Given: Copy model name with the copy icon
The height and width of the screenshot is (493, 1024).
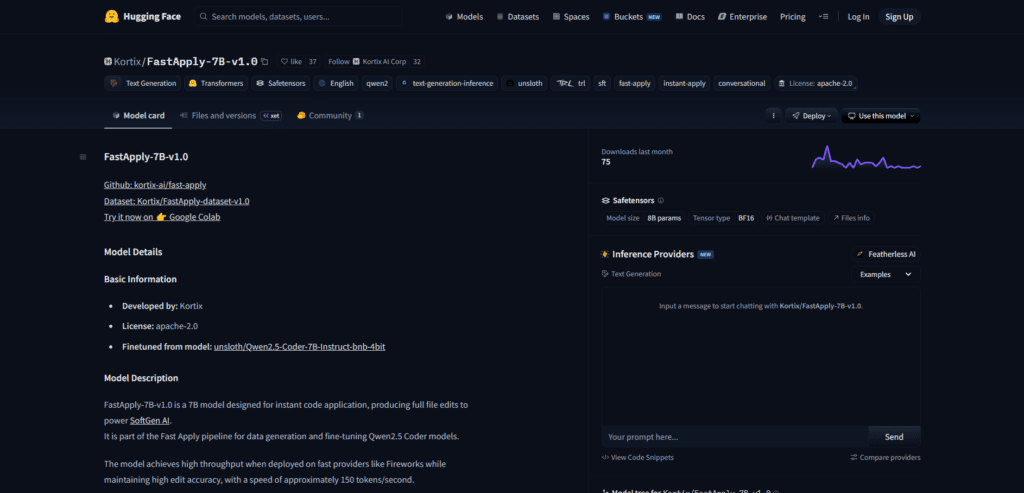Looking at the screenshot, I should click(x=264, y=62).
